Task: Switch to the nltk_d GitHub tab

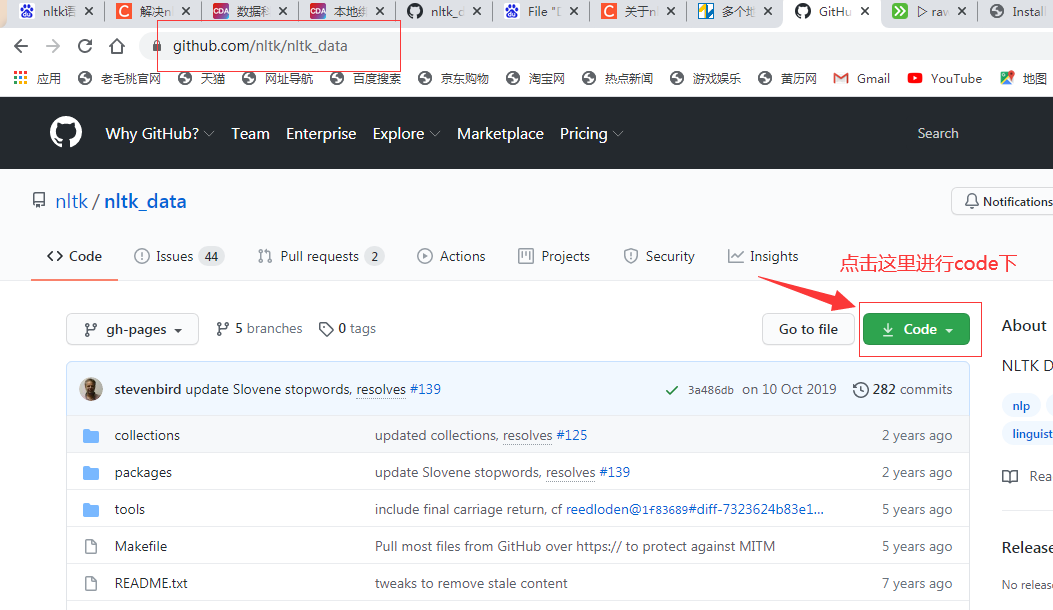Action: coord(443,11)
